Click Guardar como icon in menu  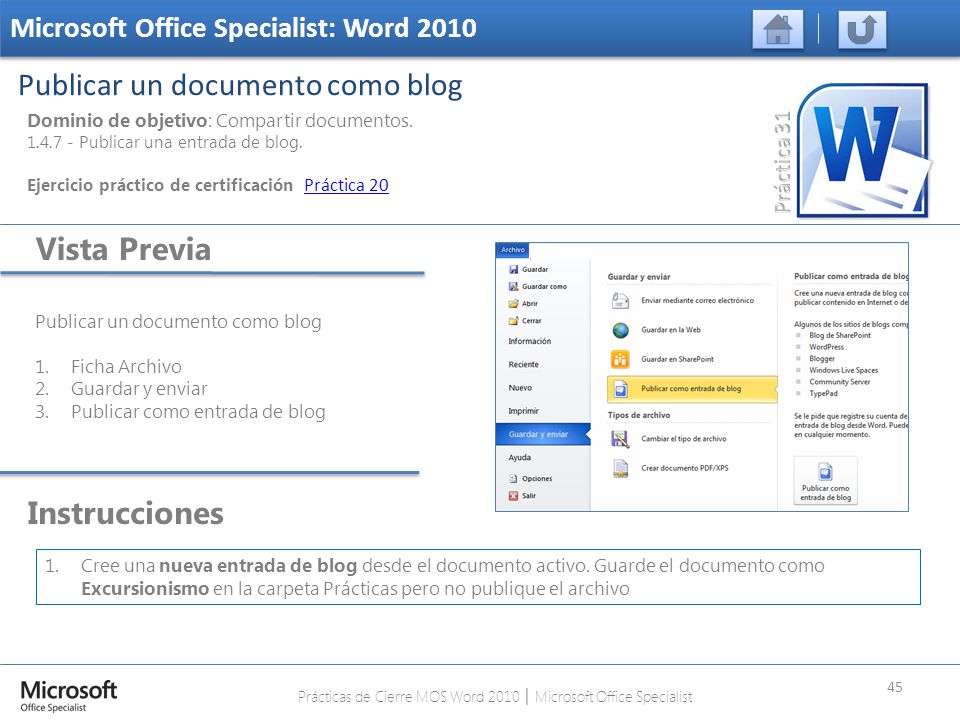(x=514, y=287)
